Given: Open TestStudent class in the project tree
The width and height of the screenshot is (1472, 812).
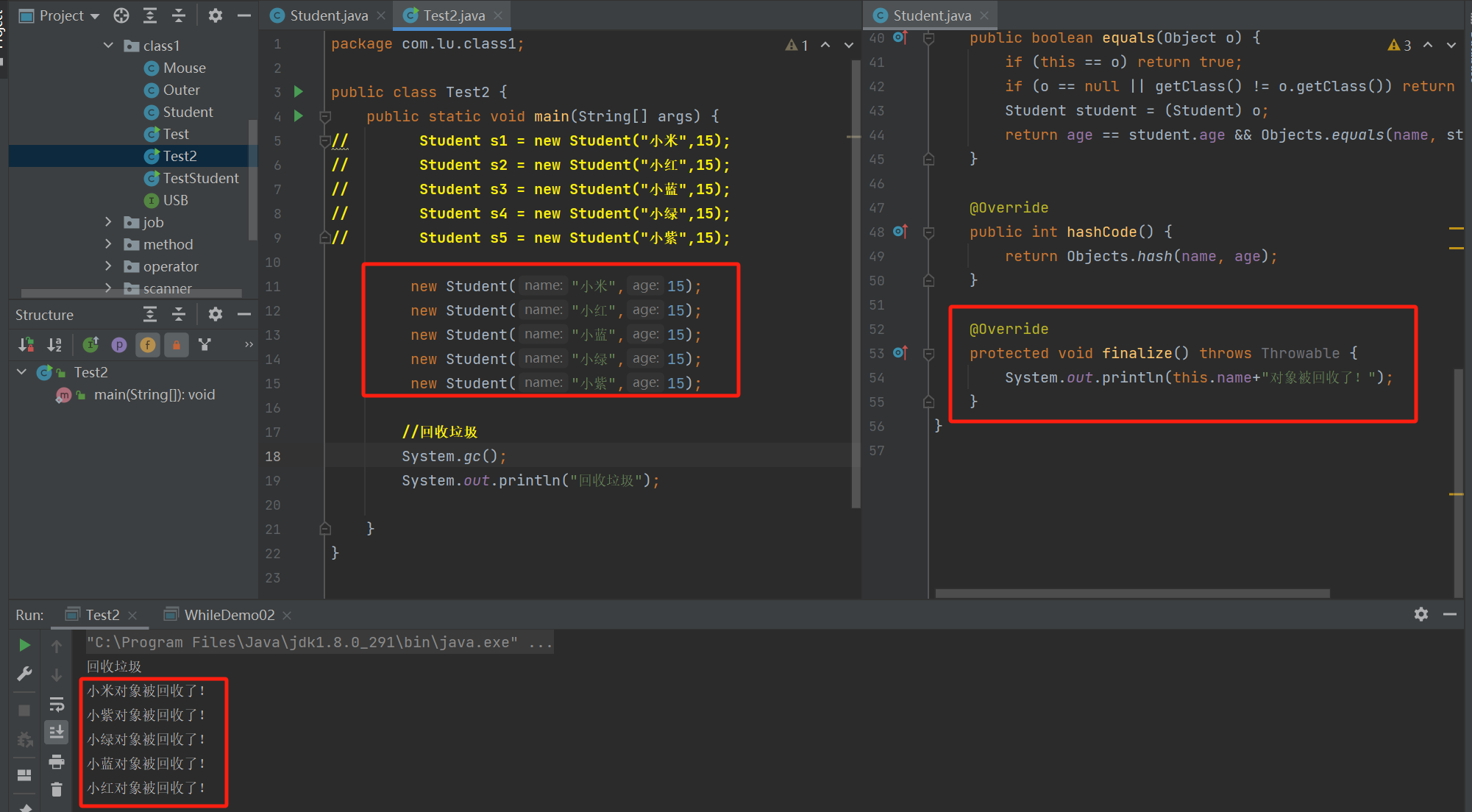Looking at the screenshot, I should coord(200,178).
